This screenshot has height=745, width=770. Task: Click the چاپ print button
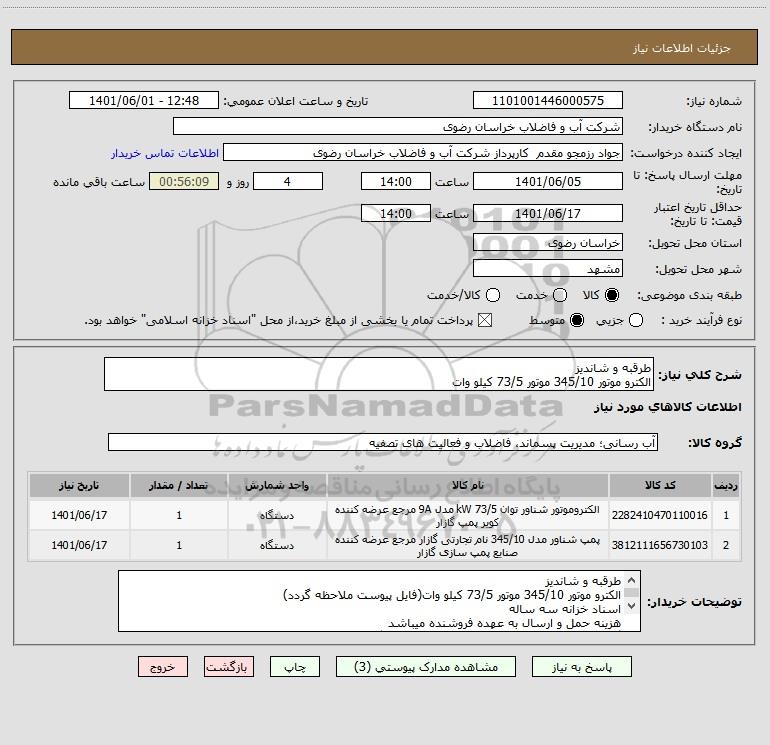tap(295, 667)
